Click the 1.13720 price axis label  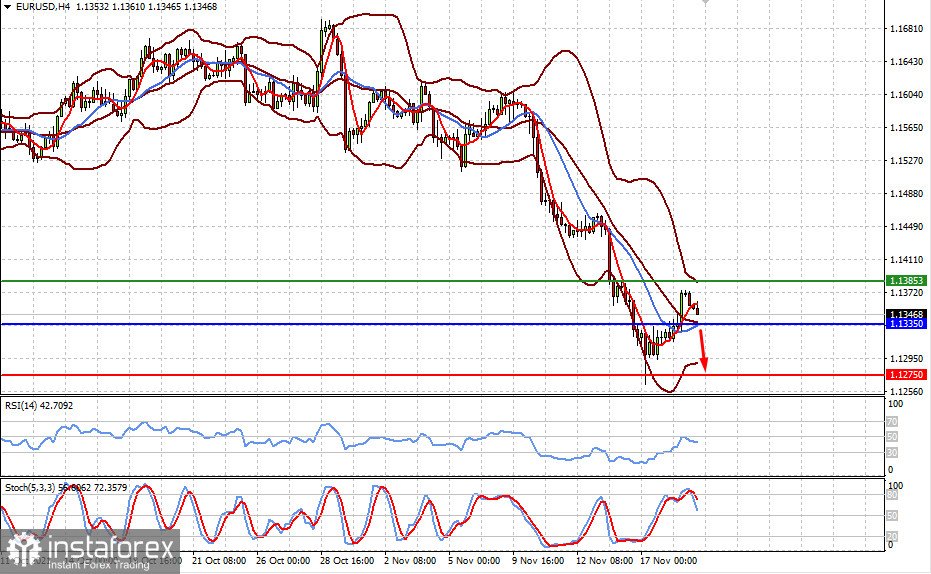pos(907,293)
